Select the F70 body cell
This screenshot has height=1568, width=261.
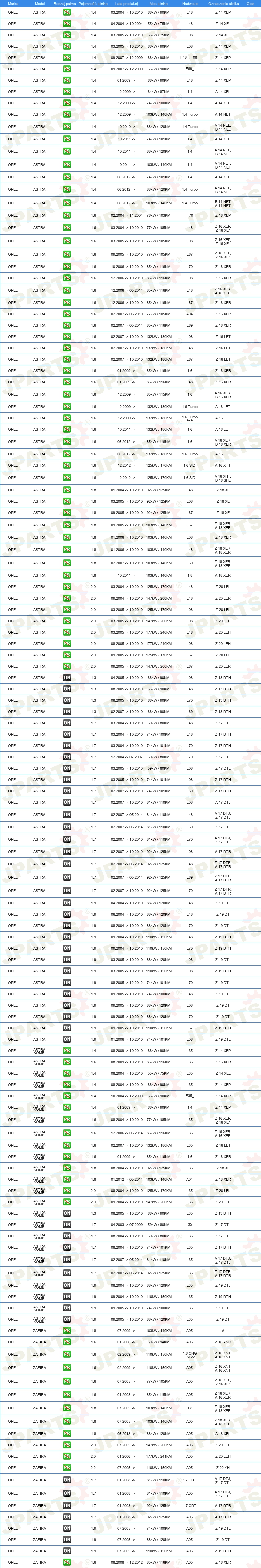(x=190, y=215)
